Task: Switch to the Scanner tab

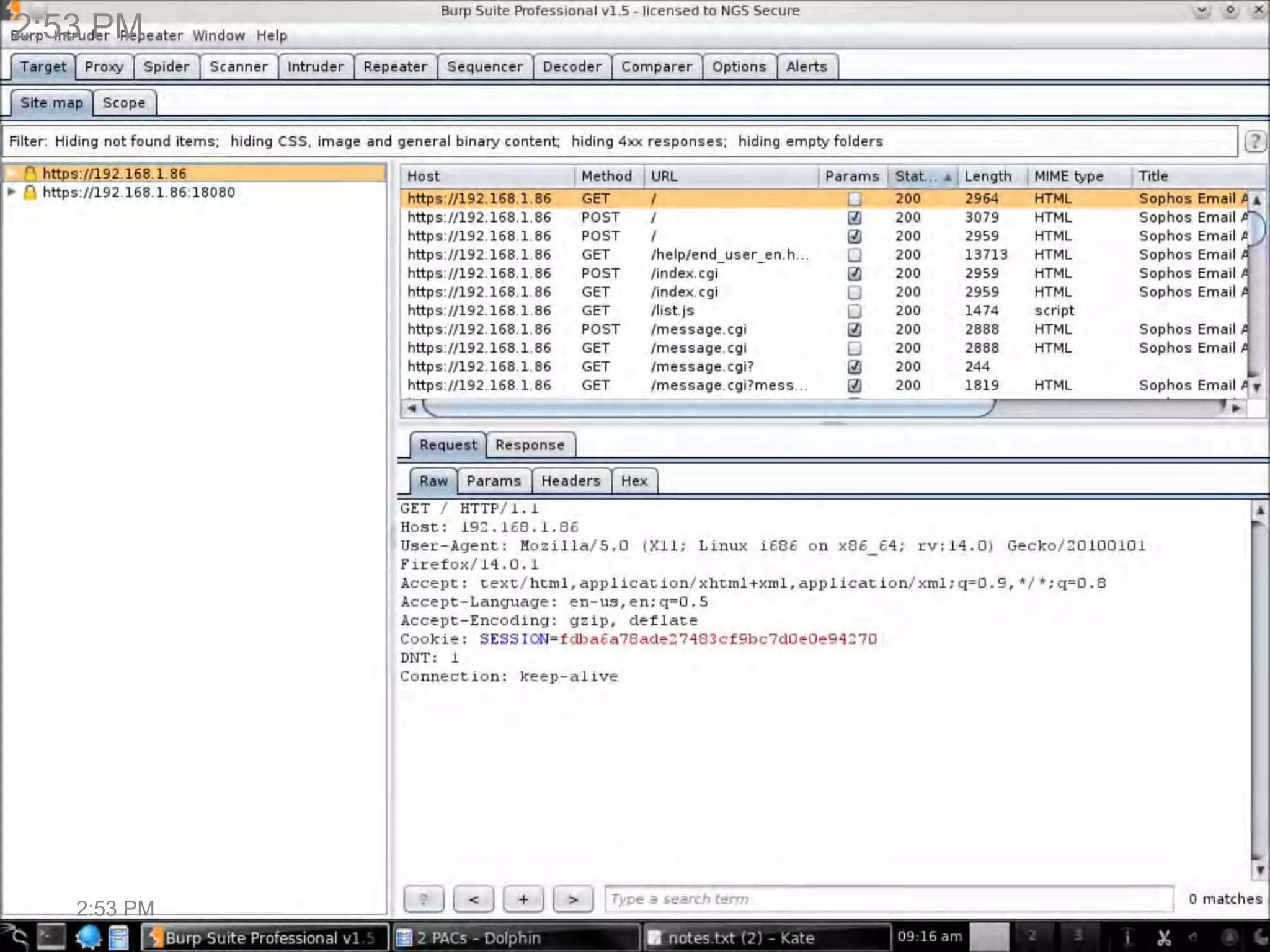Action: pyautogui.click(x=238, y=66)
